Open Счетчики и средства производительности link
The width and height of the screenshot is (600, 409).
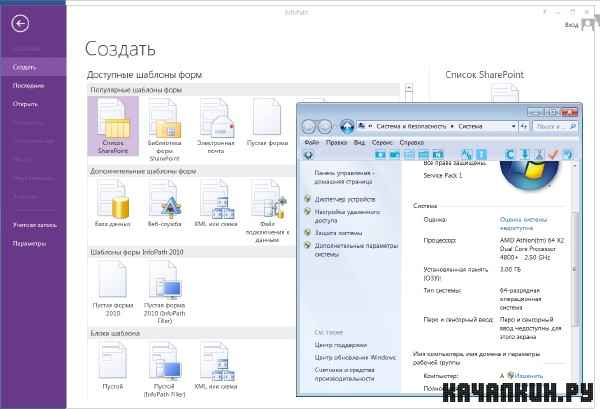tap(344, 374)
